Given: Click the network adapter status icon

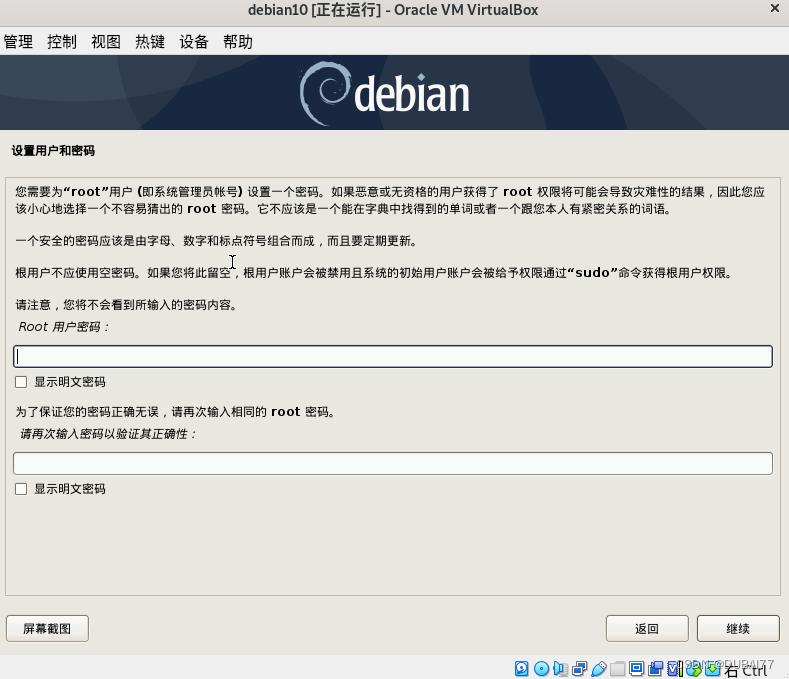Looking at the screenshot, I should [x=580, y=668].
